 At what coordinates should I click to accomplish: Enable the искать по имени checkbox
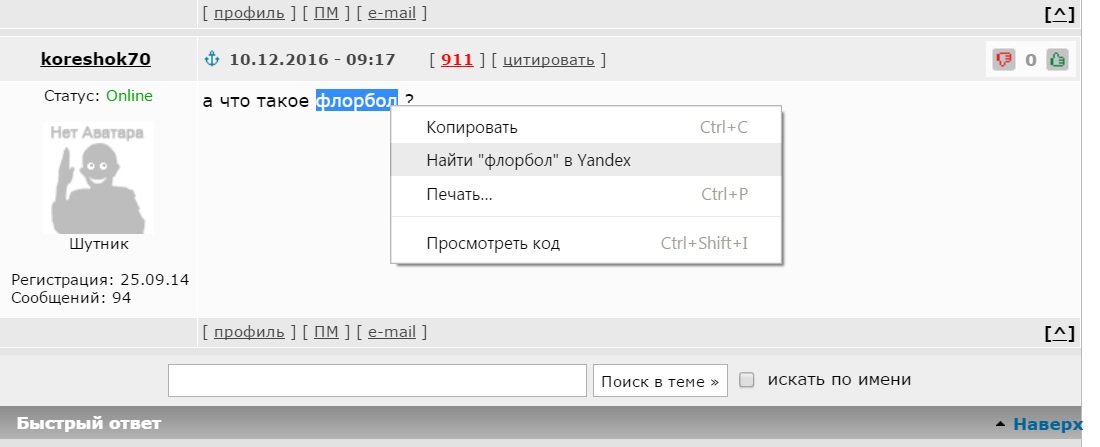coord(747,380)
